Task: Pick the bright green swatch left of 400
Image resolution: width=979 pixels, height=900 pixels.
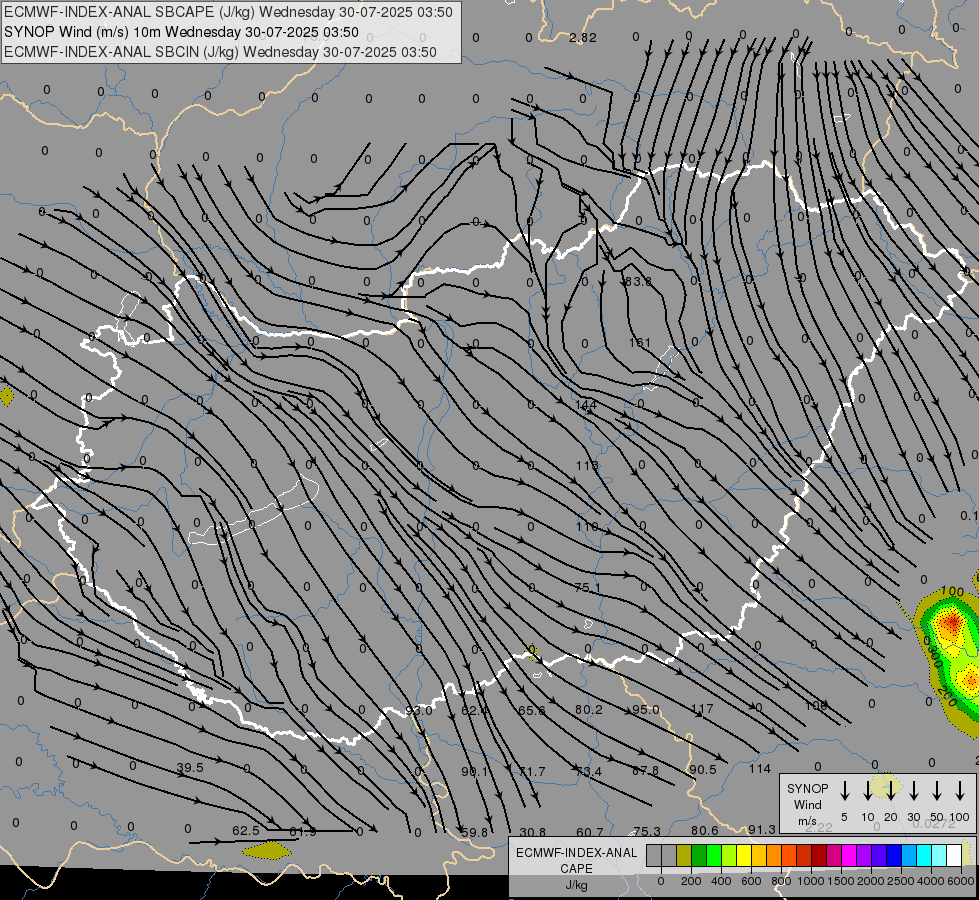Action: pyautogui.click(x=714, y=855)
